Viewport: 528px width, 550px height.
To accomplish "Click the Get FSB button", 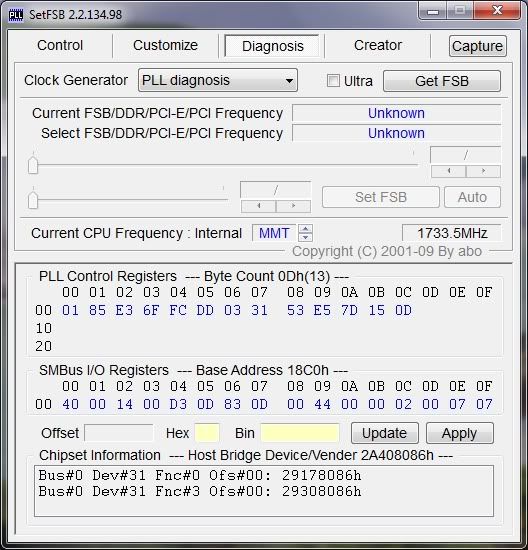I will coord(442,81).
